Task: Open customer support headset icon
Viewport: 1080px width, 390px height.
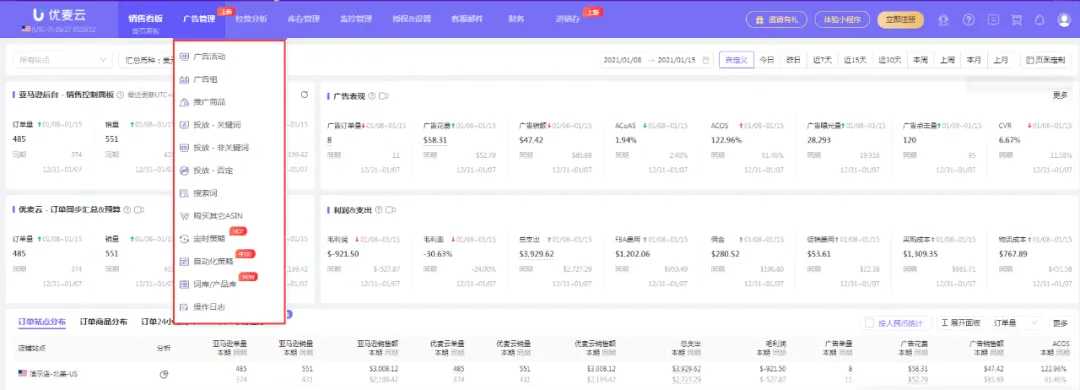Action: [x=944, y=20]
